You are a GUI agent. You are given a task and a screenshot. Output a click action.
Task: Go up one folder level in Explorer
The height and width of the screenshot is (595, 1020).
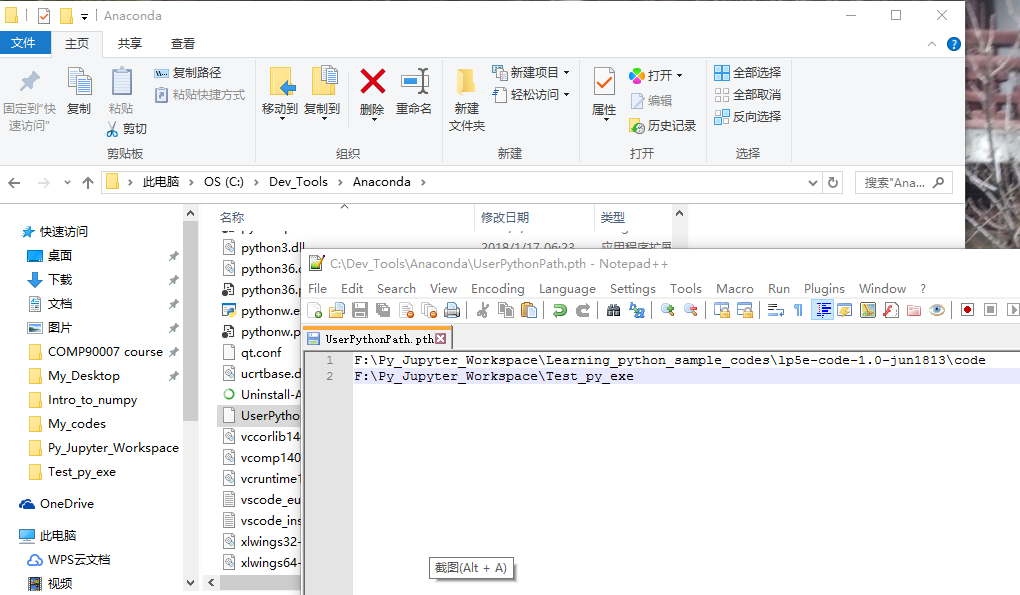pos(88,183)
